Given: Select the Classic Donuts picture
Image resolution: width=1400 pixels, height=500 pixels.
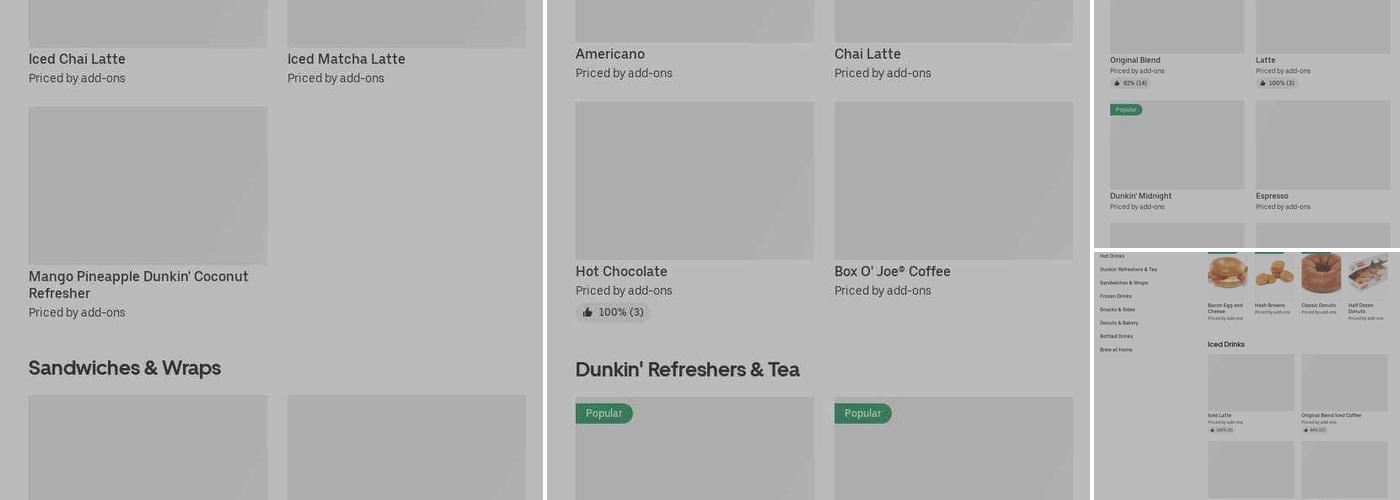Looking at the screenshot, I should (1321, 273).
